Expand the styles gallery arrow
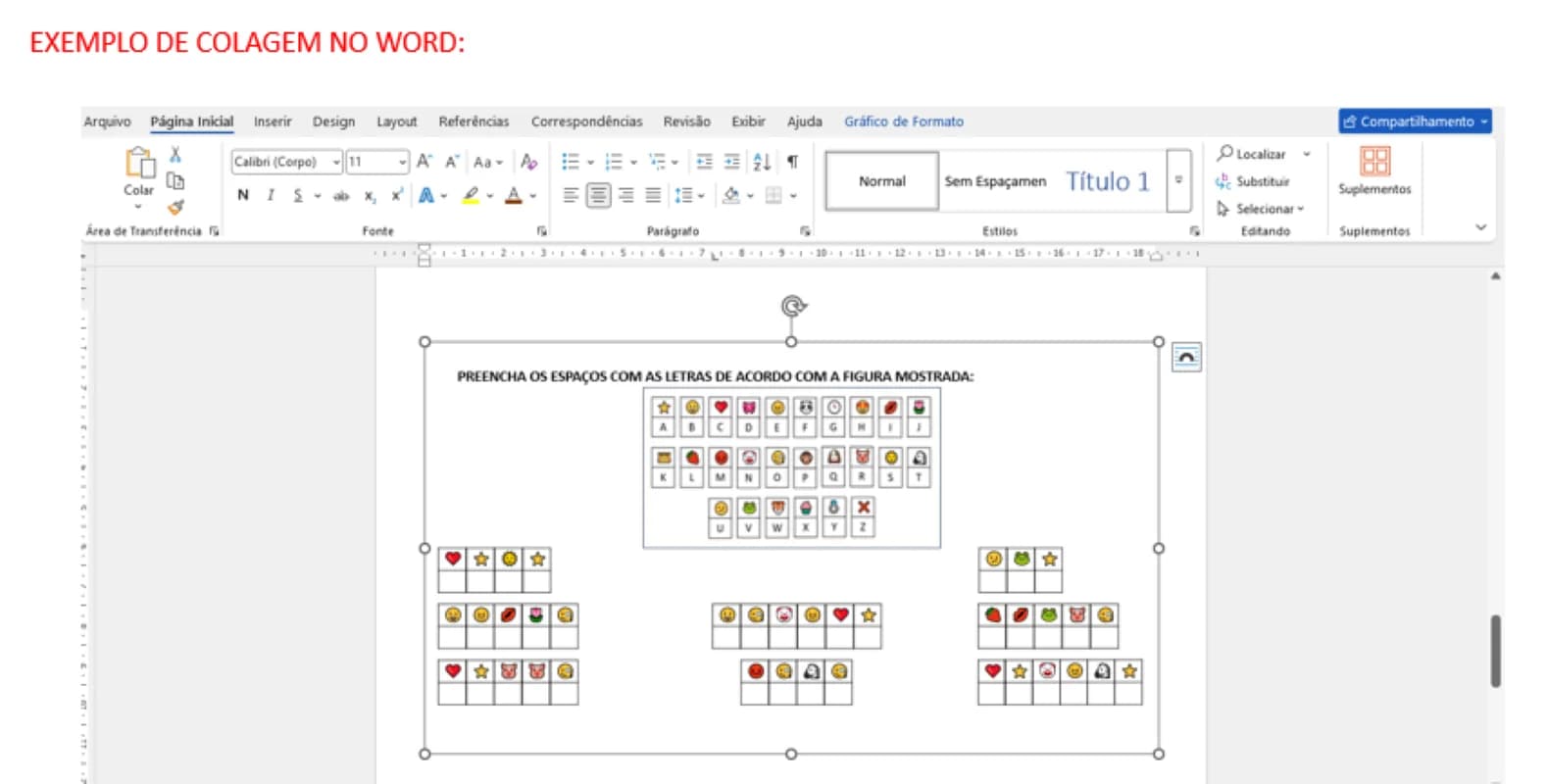The image size is (1547, 784). pyautogui.click(x=1178, y=180)
